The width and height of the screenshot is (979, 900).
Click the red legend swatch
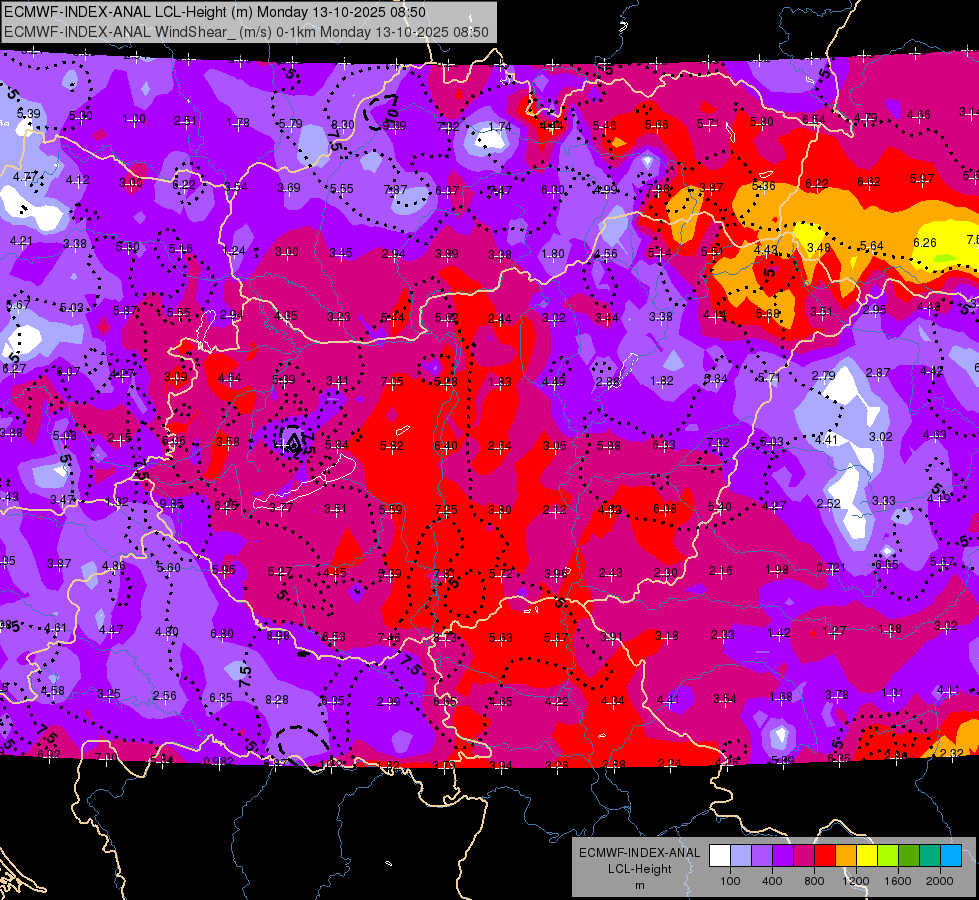click(825, 855)
